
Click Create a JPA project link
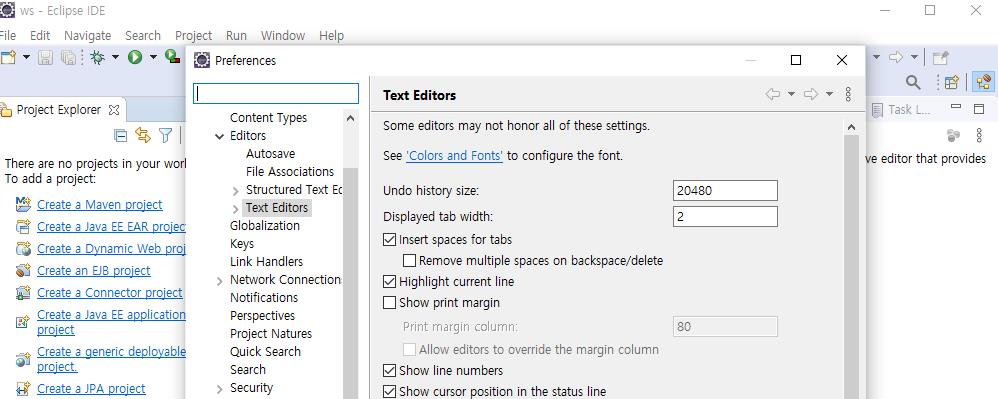point(91,388)
